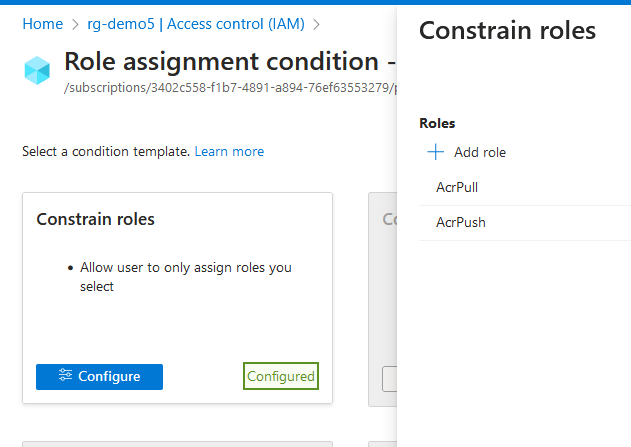631x447 pixels.
Task: Open rg-demo5 Access control (IAM) breadcrumb
Action: [196, 24]
